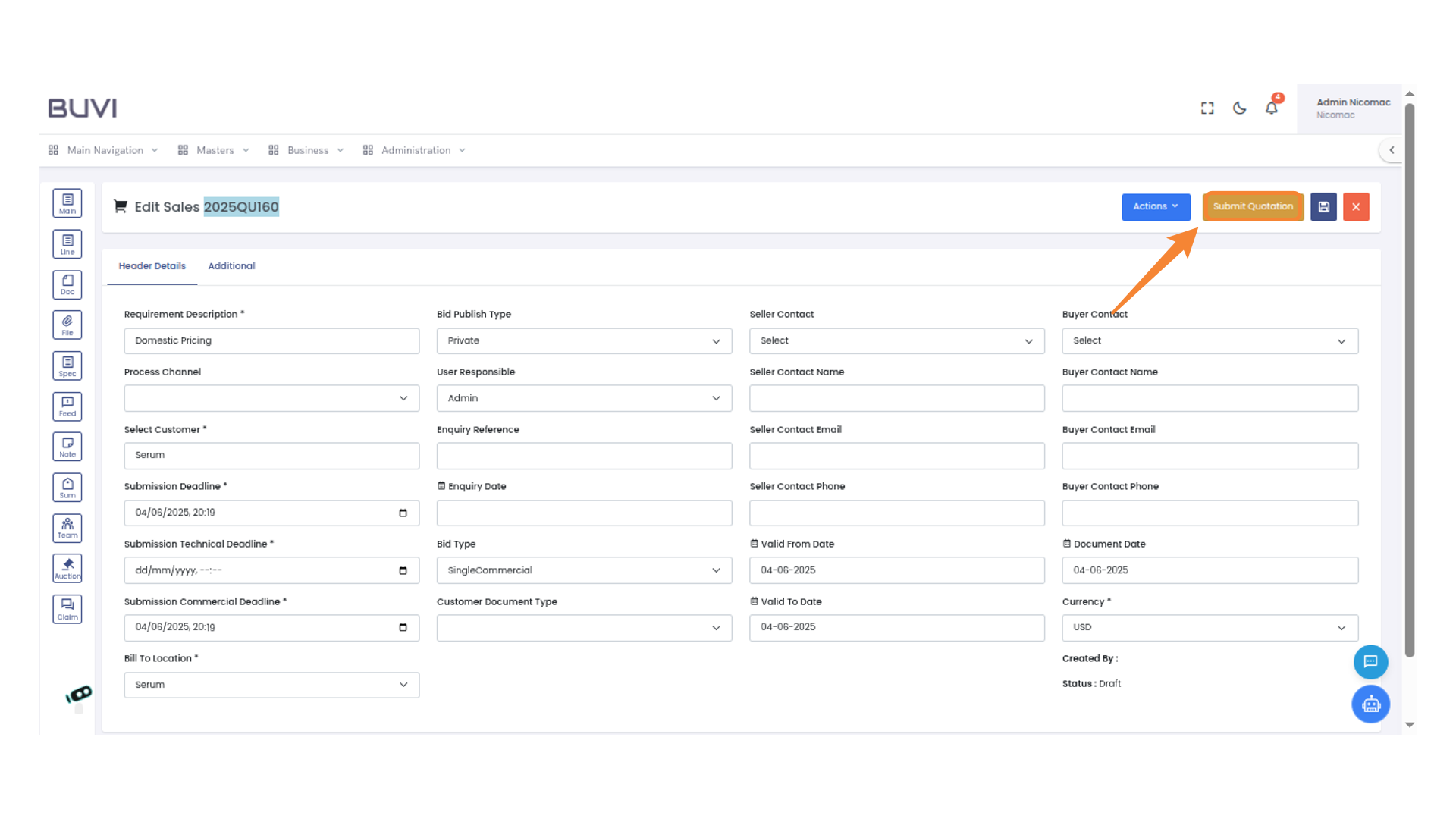Open the Masters menu
Image resolution: width=1456 pixels, height=819 pixels.
tap(215, 150)
